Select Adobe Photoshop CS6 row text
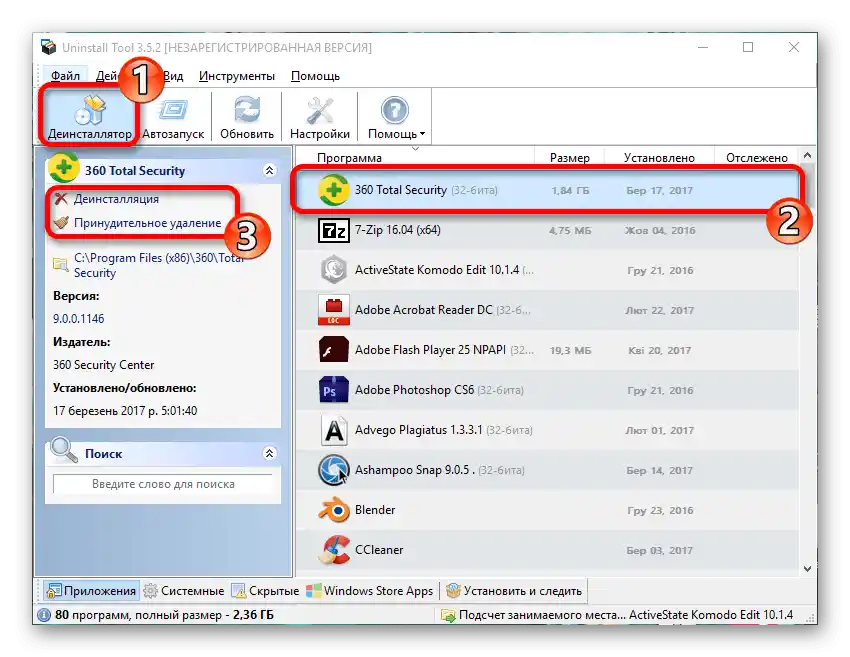This screenshot has height=657, width=850. click(414, 390)
